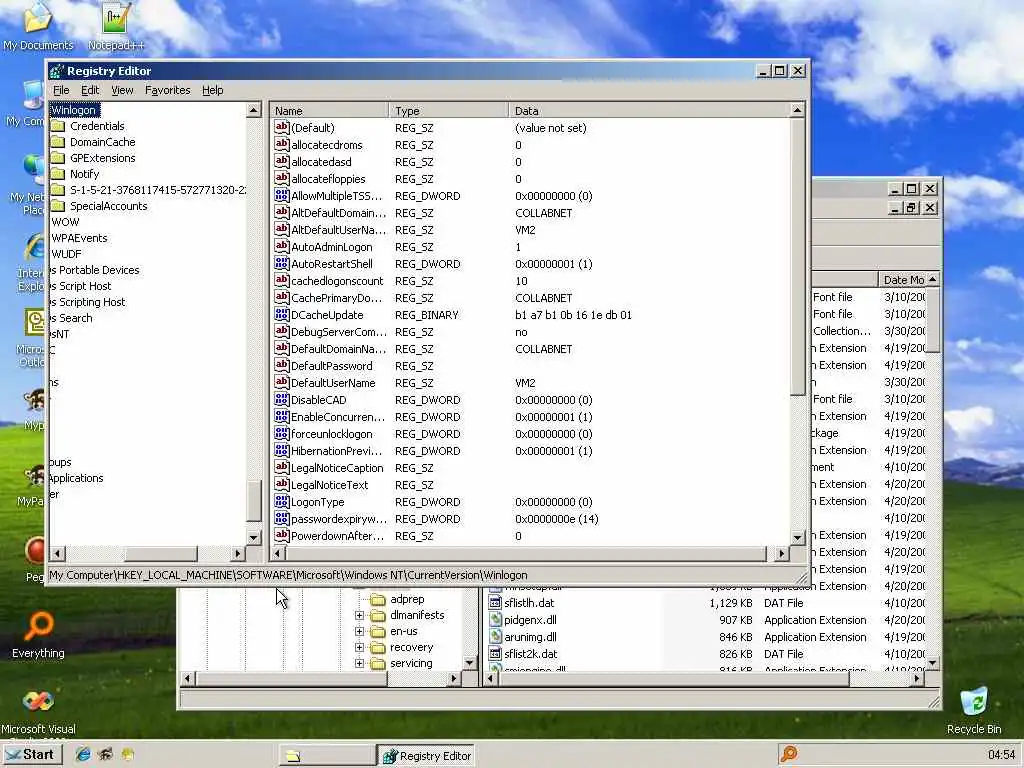
Task: Click the PowerdownAfter value icon
Action: (281, 535)
